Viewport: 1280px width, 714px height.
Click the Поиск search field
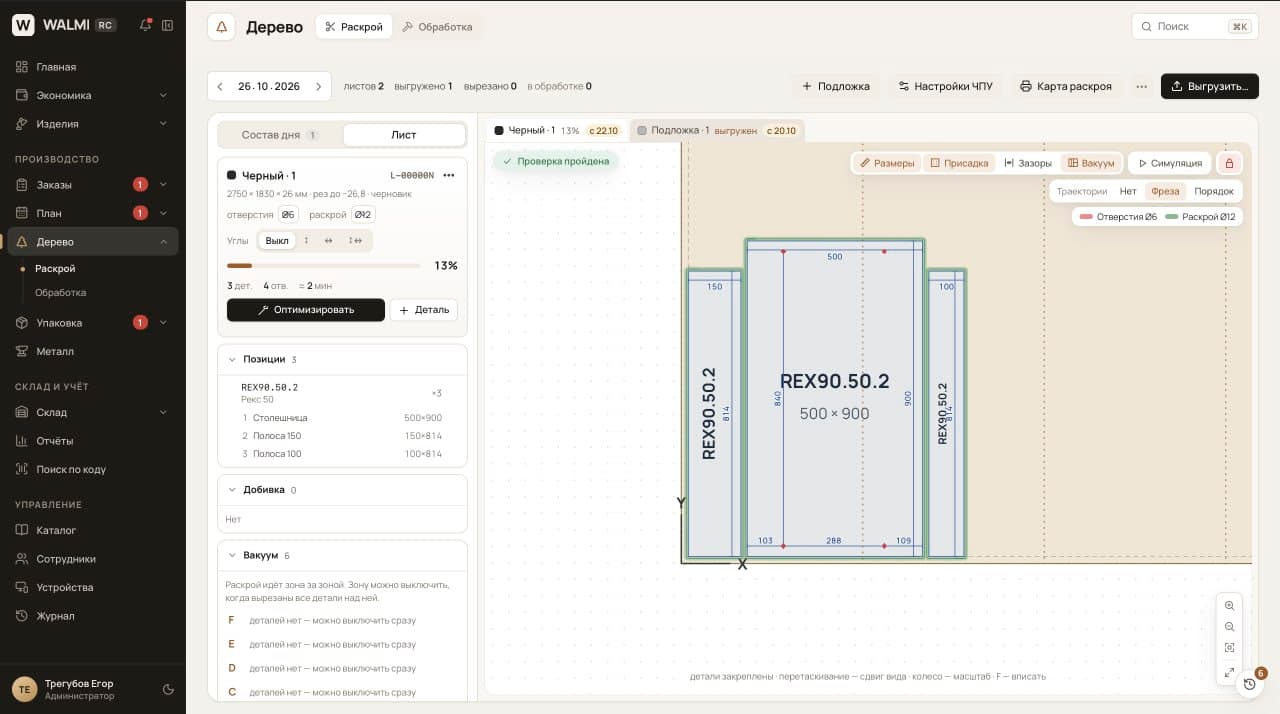[x=1195, y=27]
